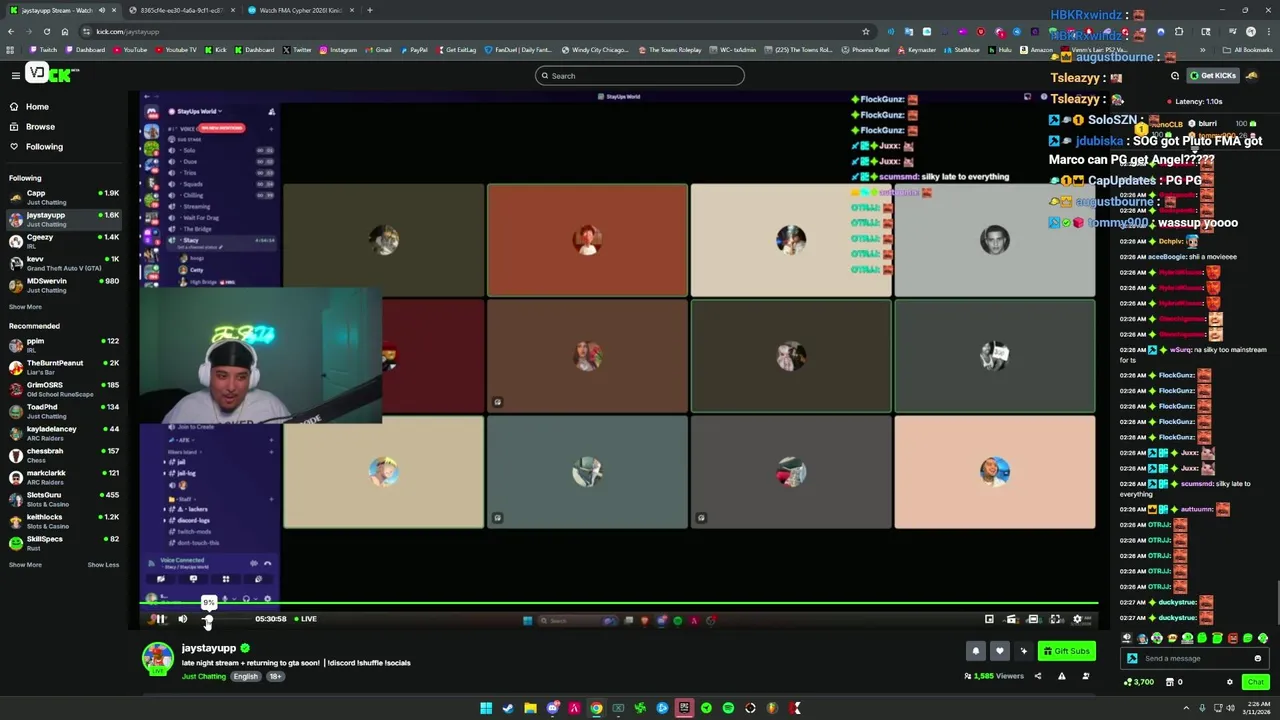Toggle fullscreen on the video player

click(1055, 619)
